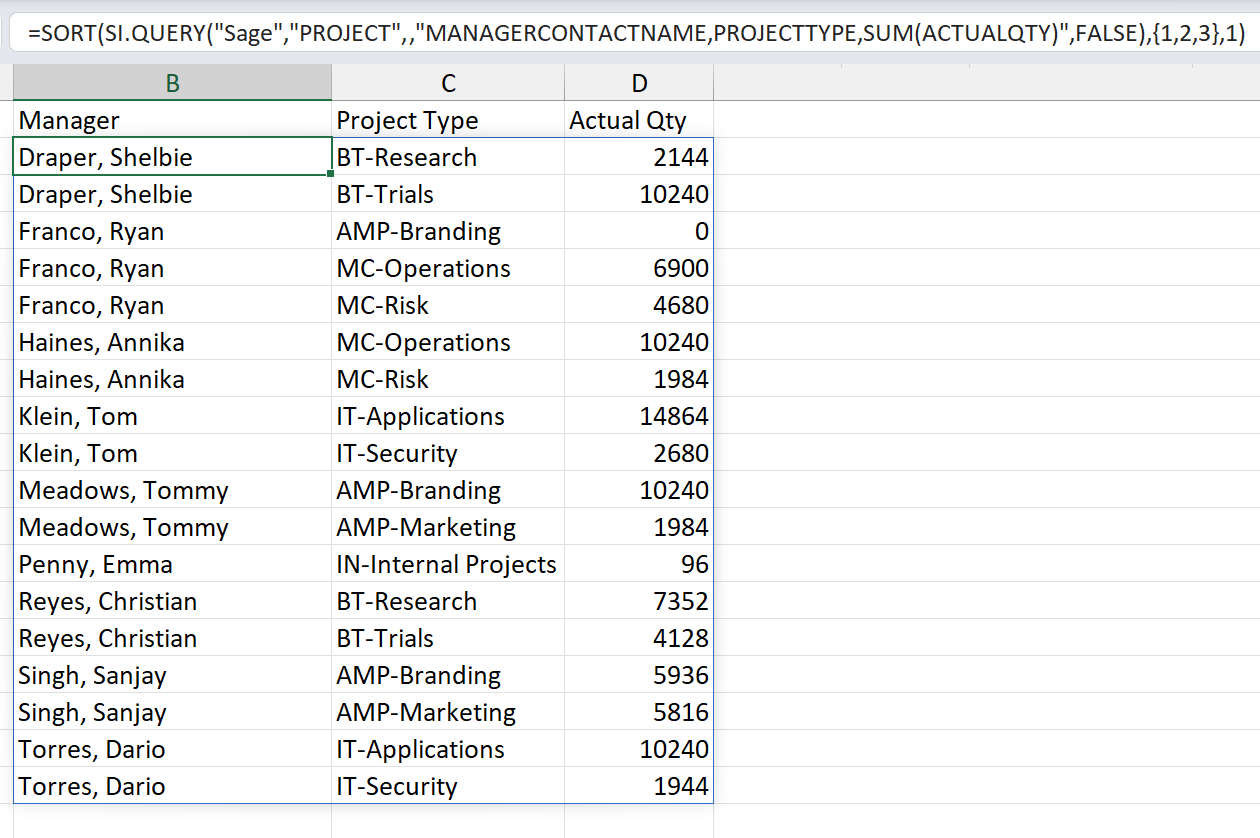
Task: Click BT-Research cell in Reyes, Christian row
Action: coord(448,601)
